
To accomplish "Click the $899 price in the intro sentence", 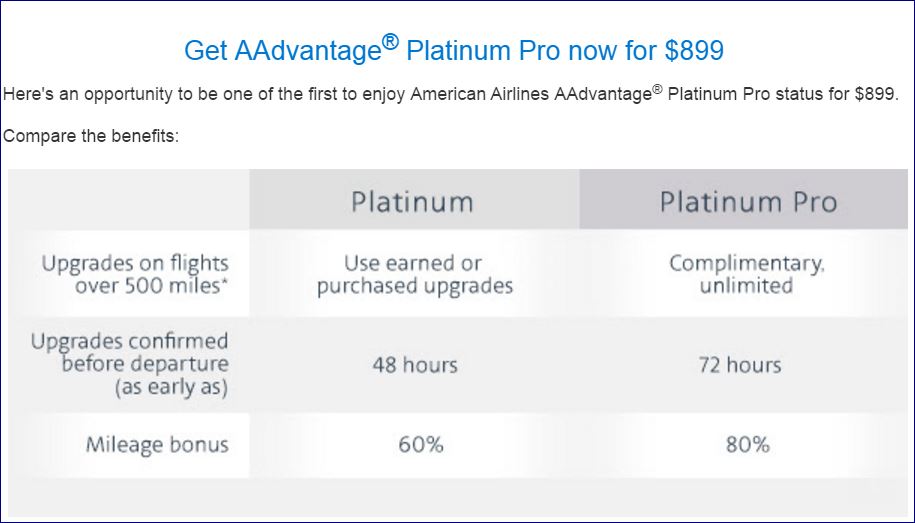I will pos(876,95).
